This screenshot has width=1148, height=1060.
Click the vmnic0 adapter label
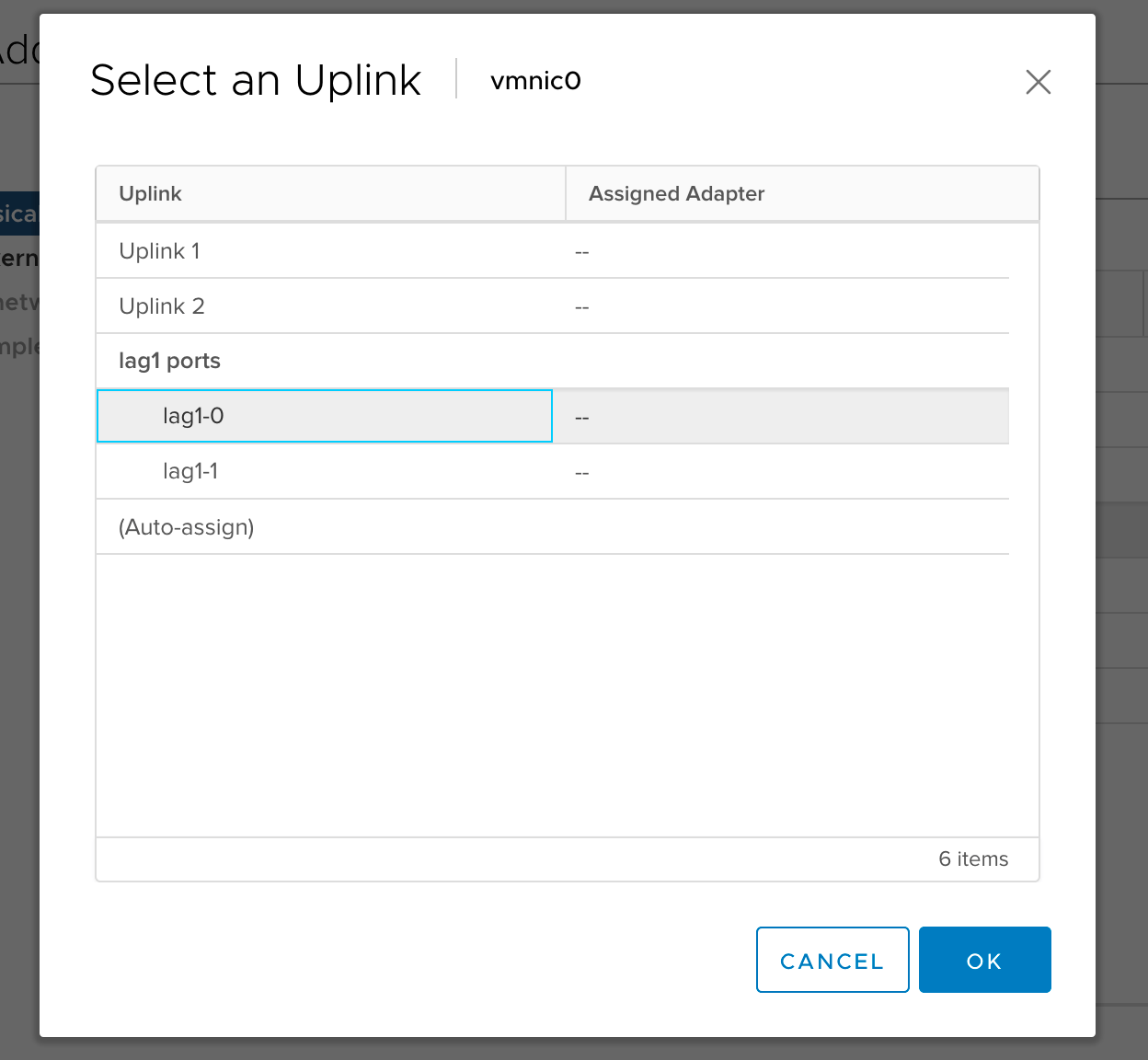(x=535, y=81)
